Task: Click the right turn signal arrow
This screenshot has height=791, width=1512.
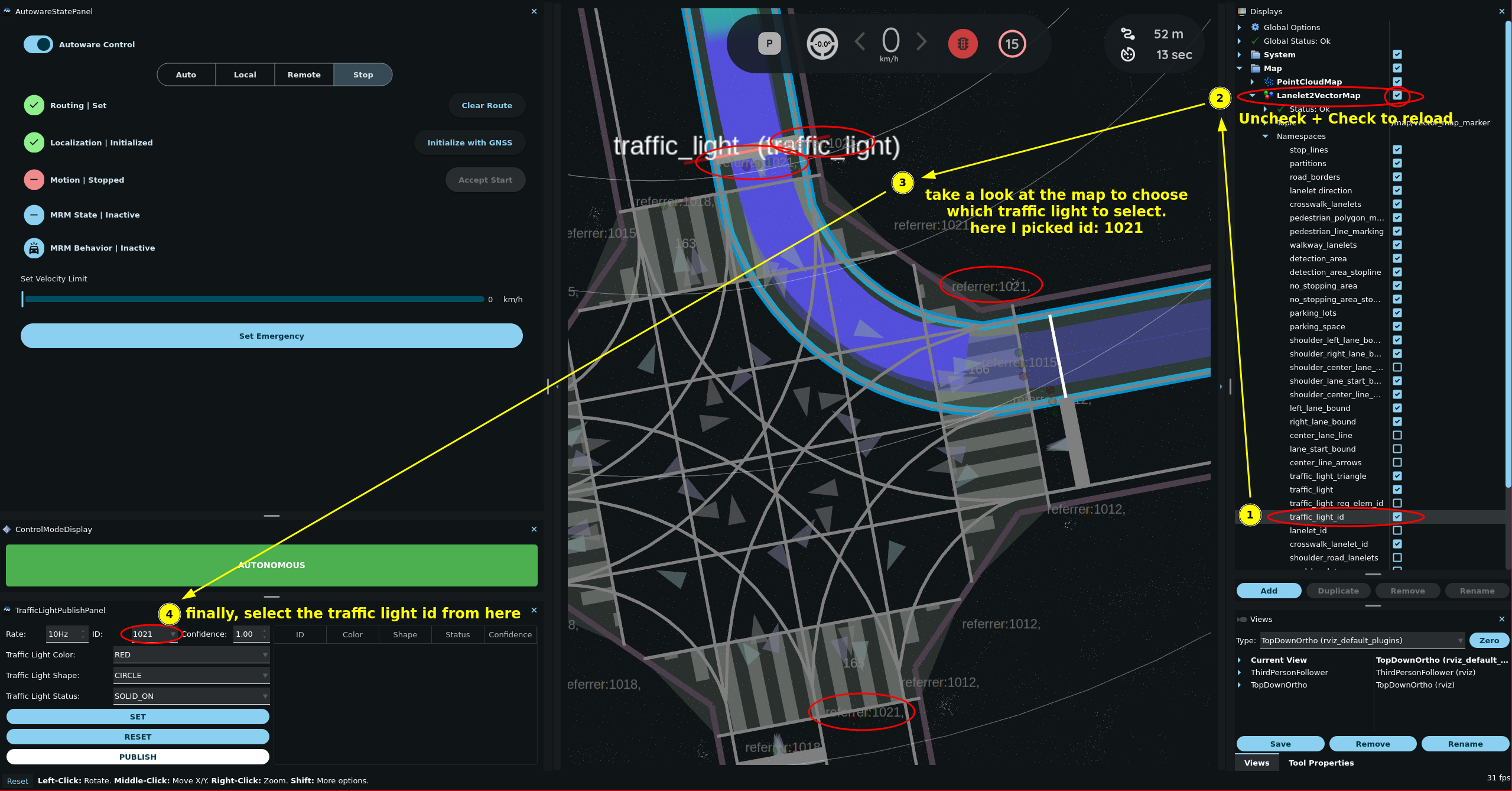Action: click(921, 42)
